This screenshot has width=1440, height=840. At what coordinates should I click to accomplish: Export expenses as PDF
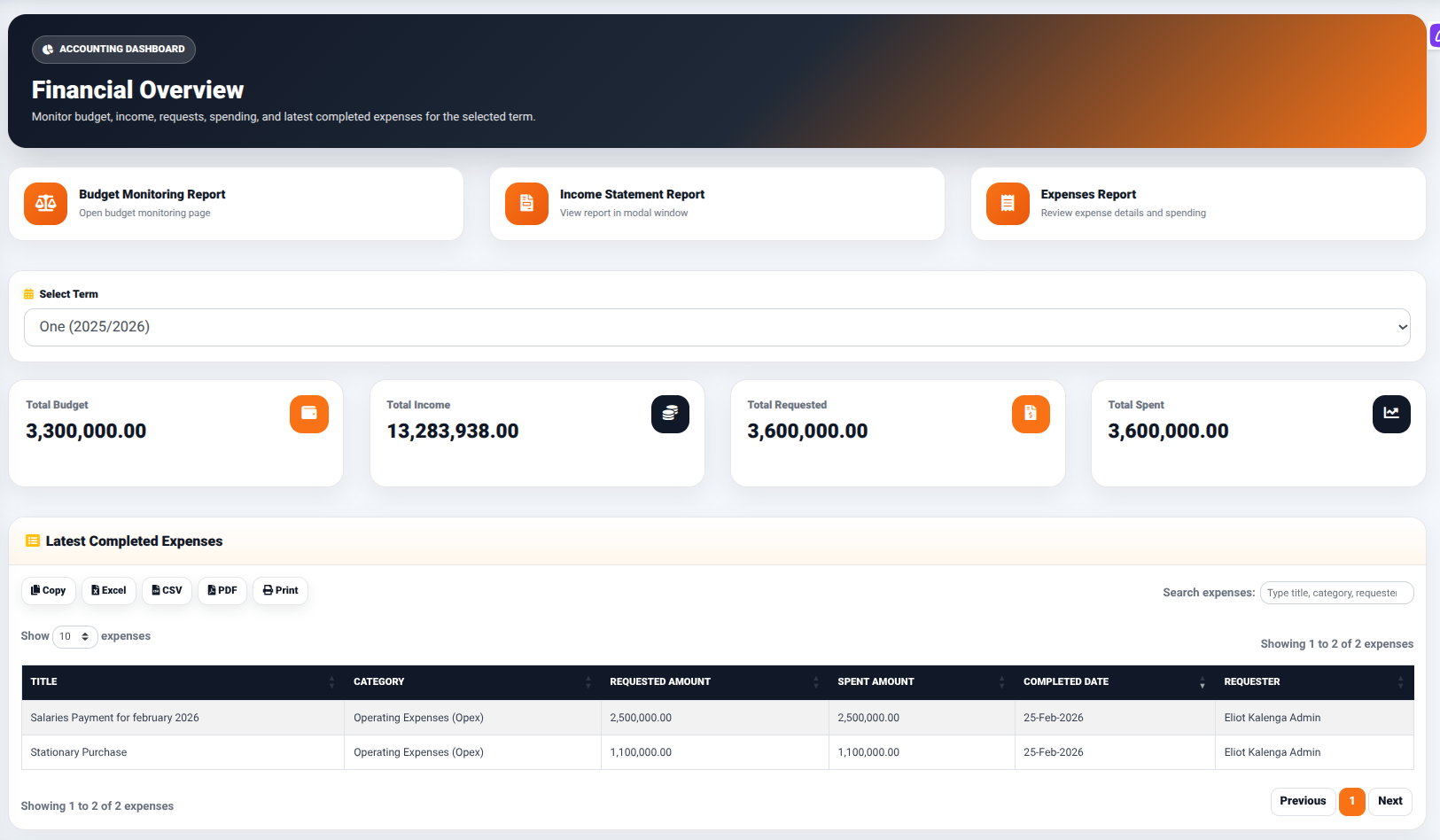pos(222,590)
